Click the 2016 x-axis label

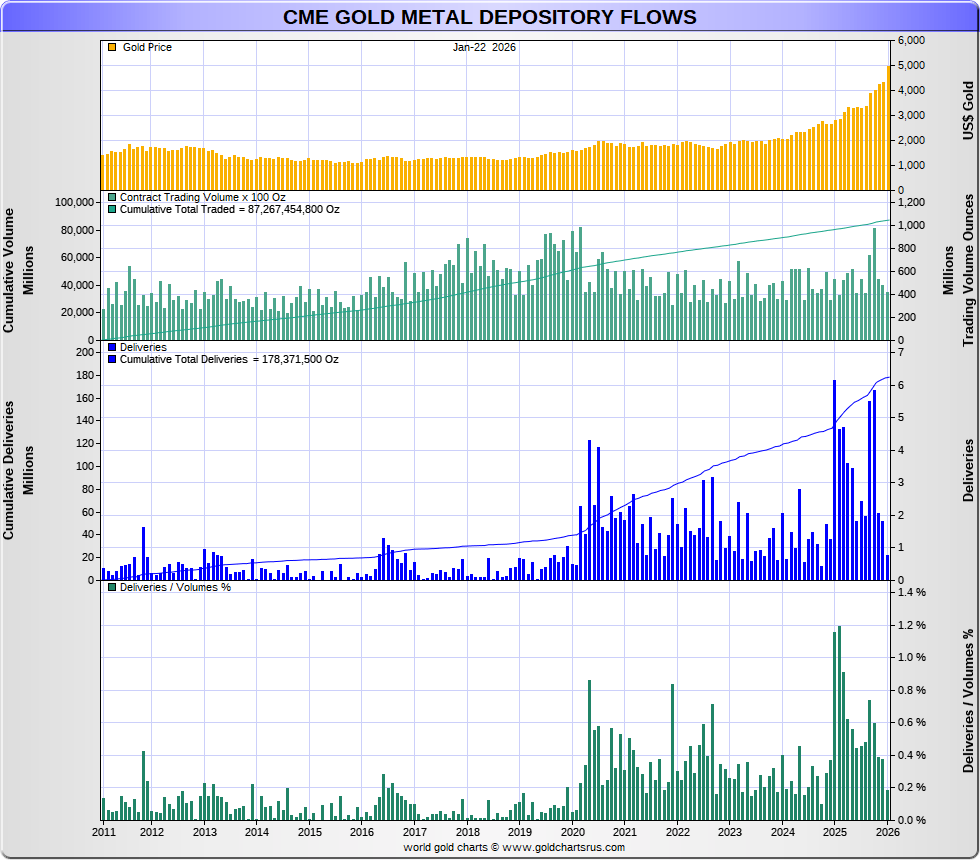click(362, 832)
